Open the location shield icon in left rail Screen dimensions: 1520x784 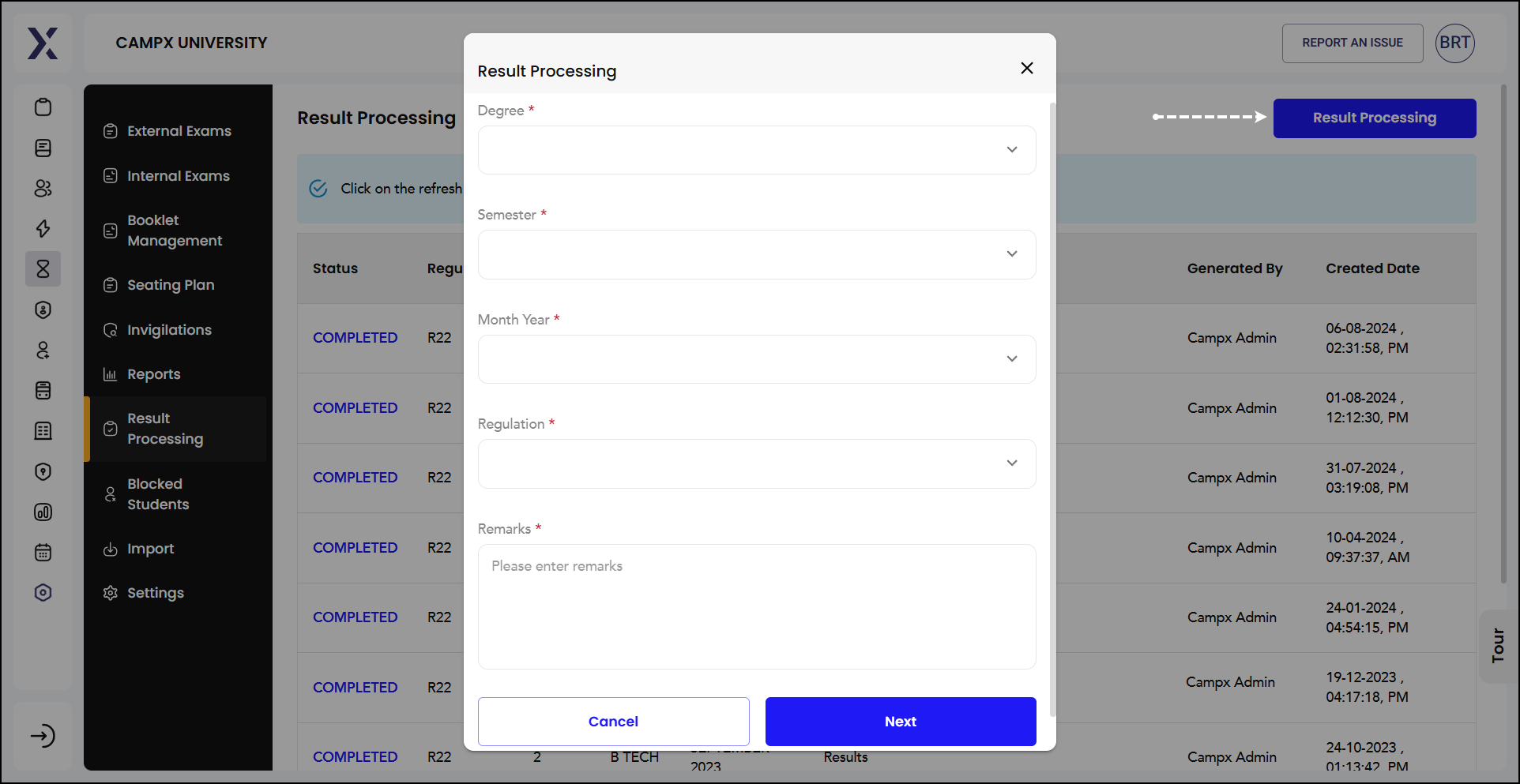[x=43, y=471]
